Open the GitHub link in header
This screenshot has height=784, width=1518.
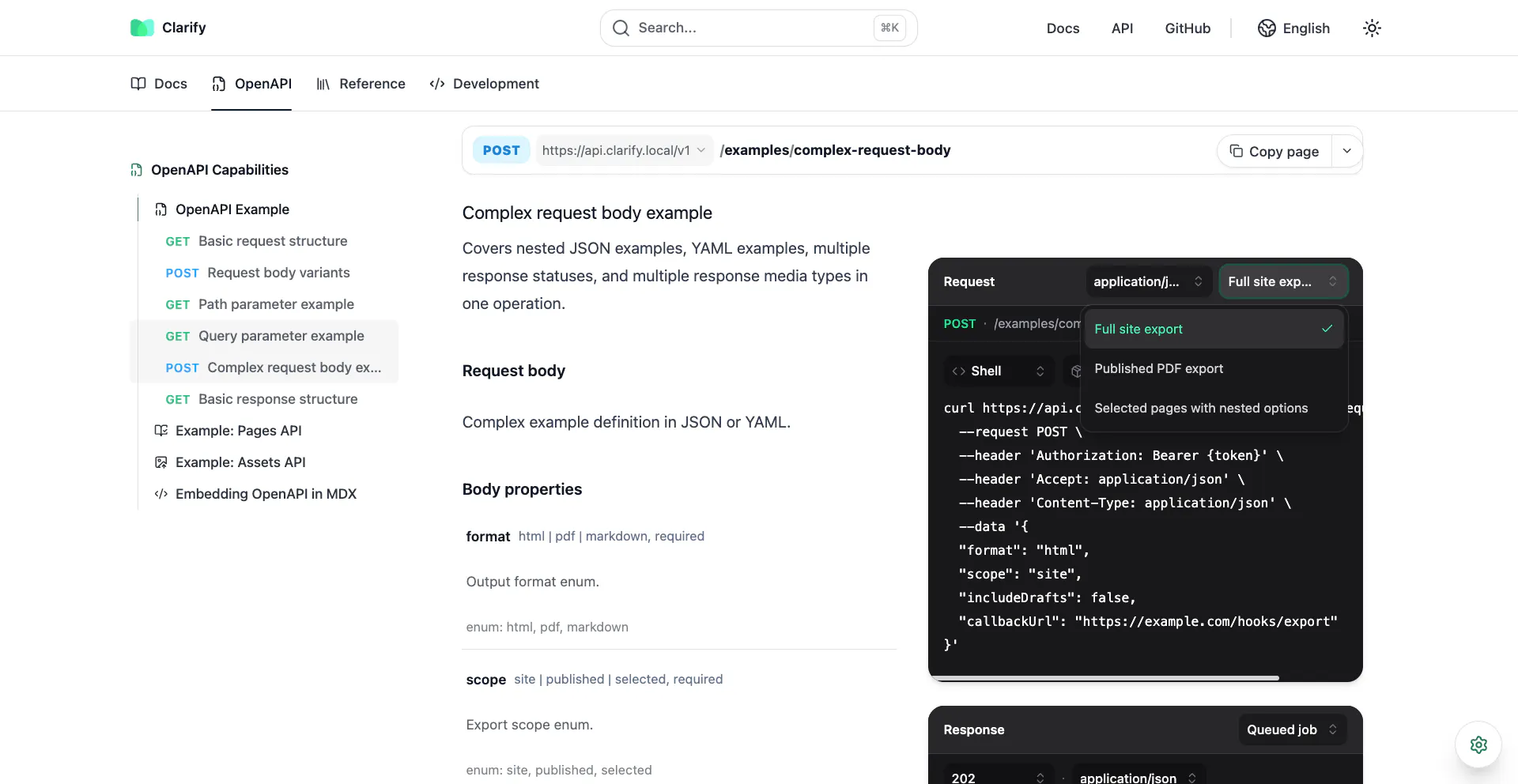tap(1188, 28)
